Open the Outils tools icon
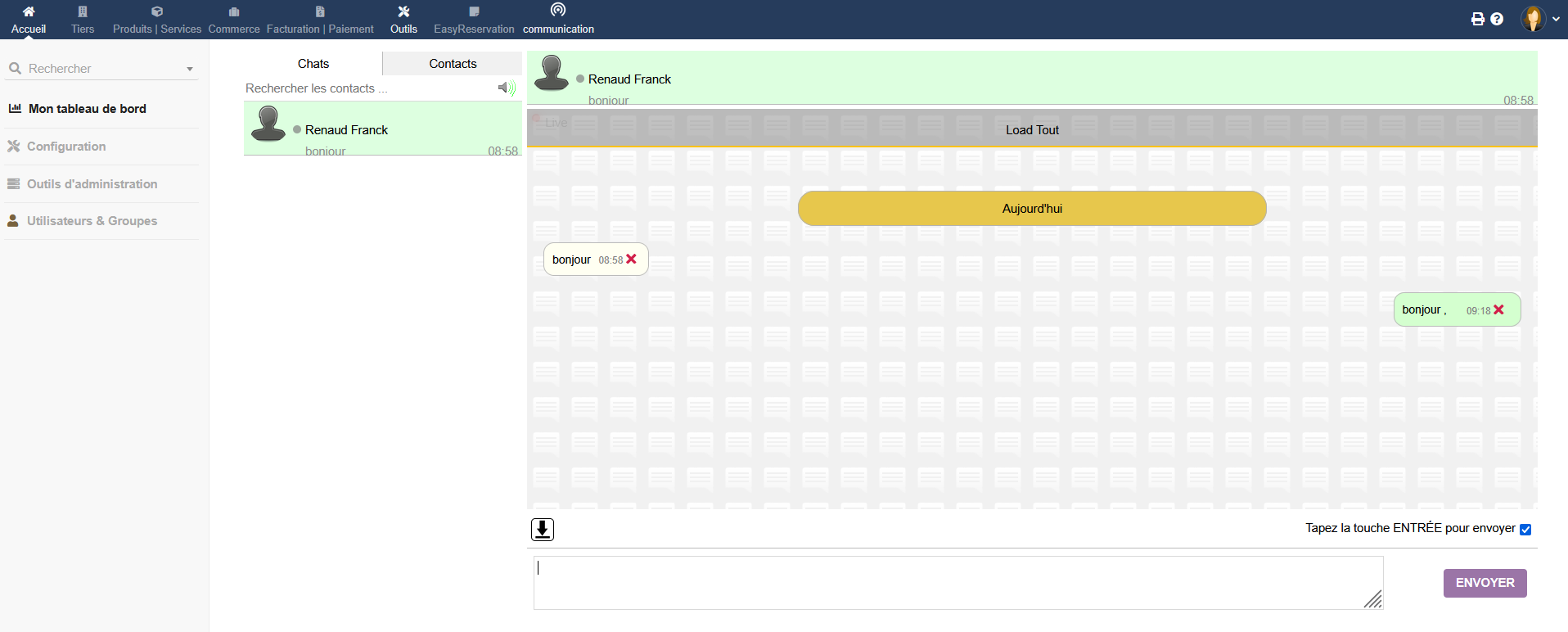This screenshot has width=1568, height=632. click(x=403, y=12)
